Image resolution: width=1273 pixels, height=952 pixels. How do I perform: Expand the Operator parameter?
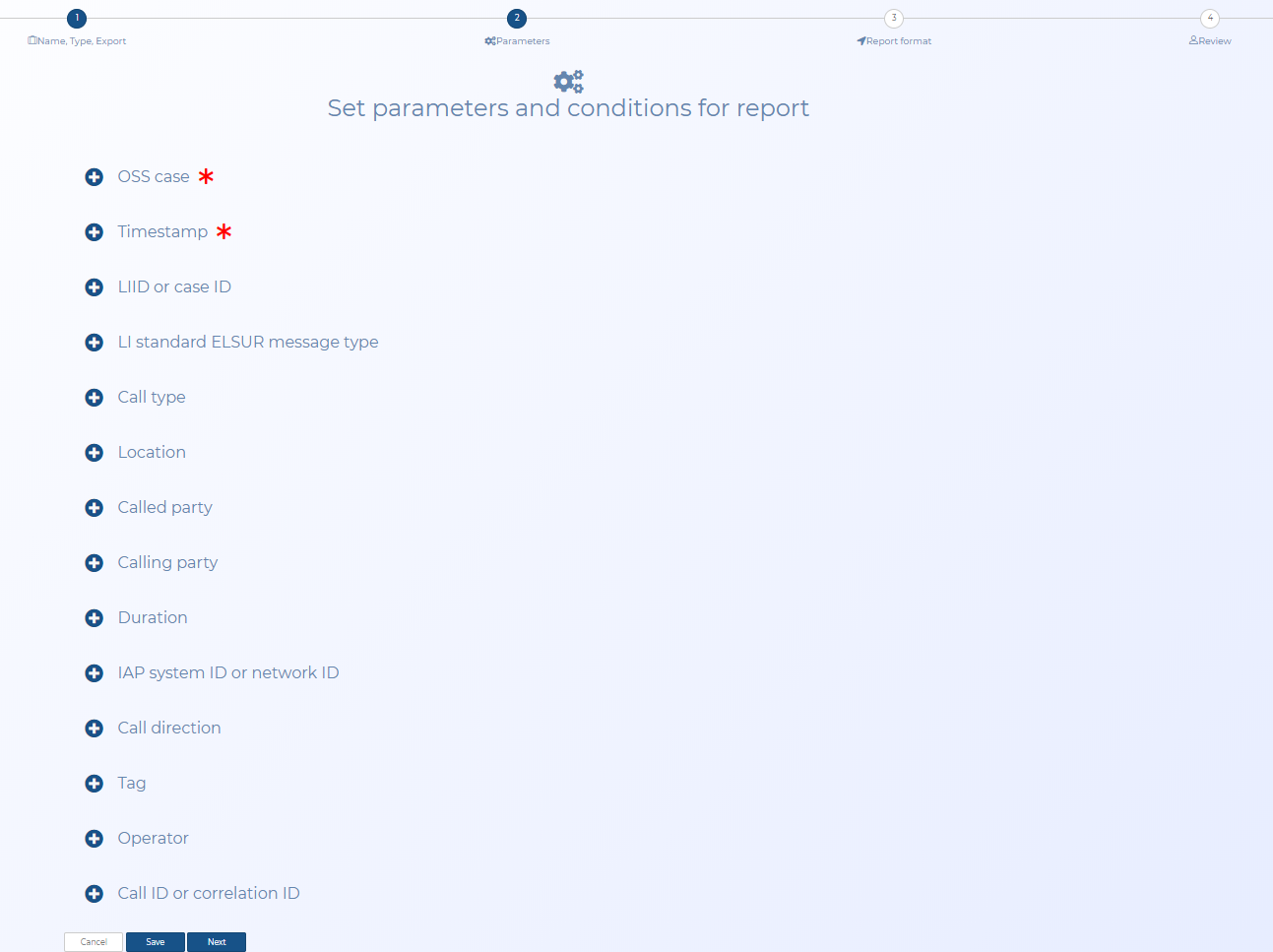pos(153,838)
